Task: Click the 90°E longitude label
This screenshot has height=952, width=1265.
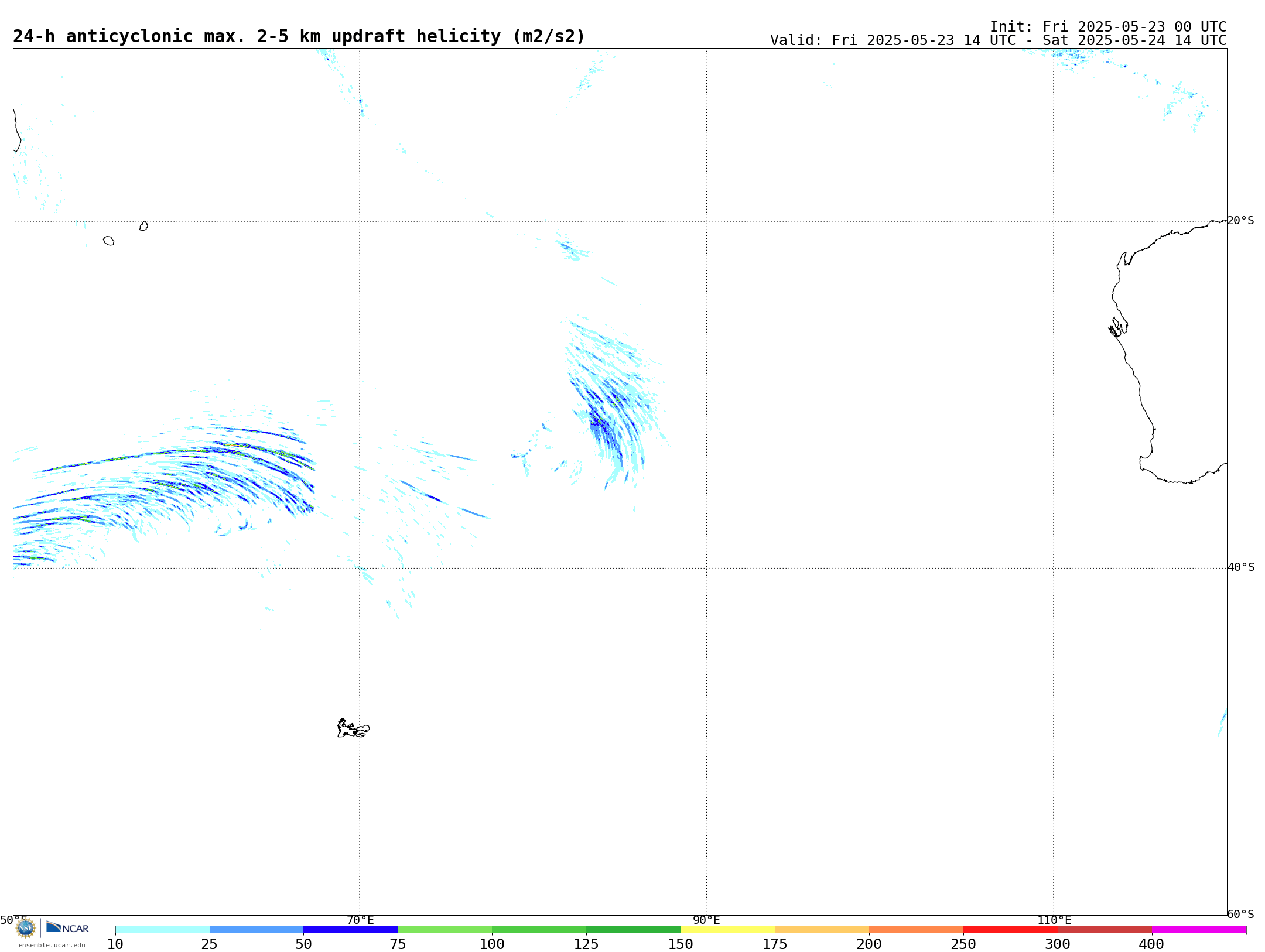Action: pyautogui.click(x=706, y=920)
